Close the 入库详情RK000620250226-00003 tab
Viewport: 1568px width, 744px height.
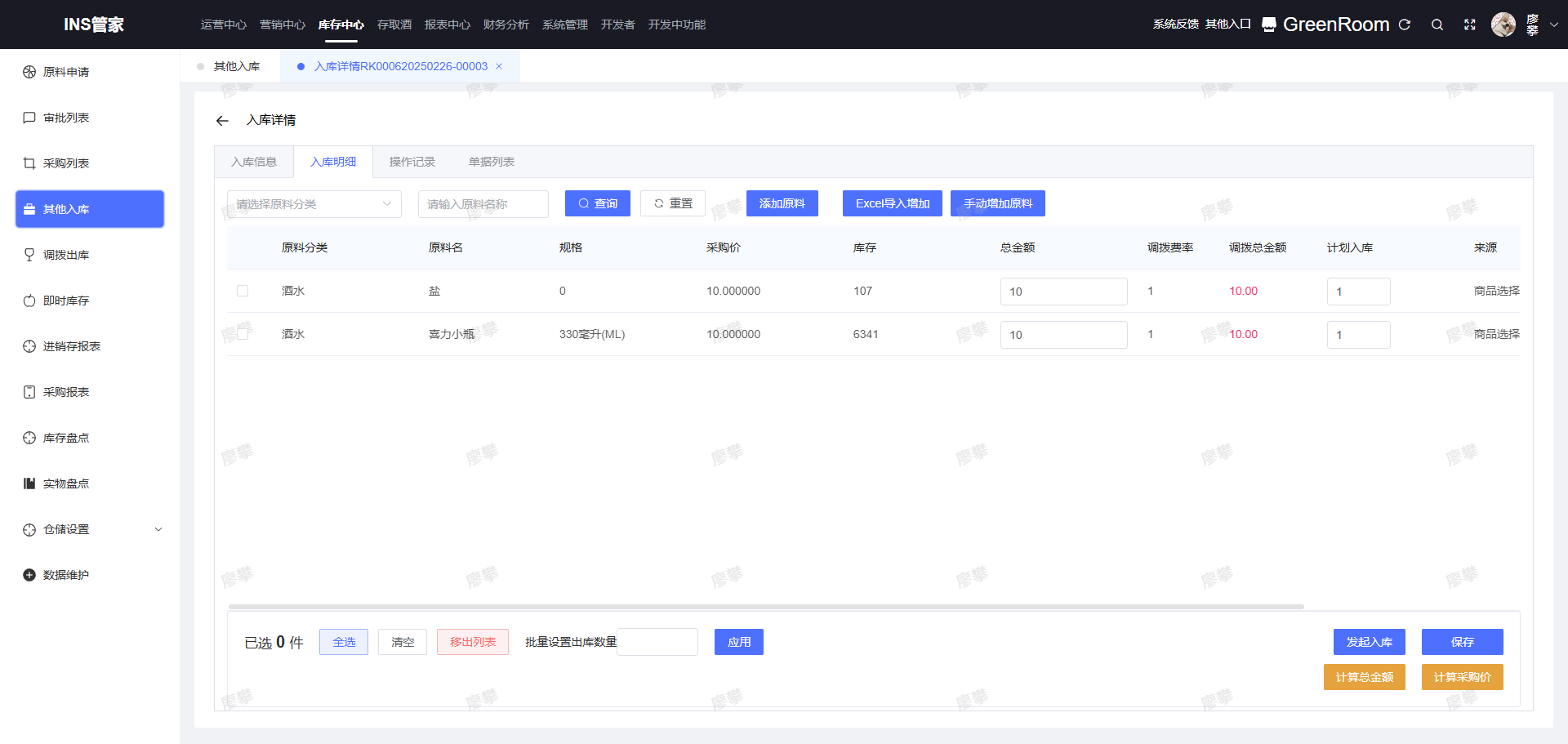tap(499, 66)
